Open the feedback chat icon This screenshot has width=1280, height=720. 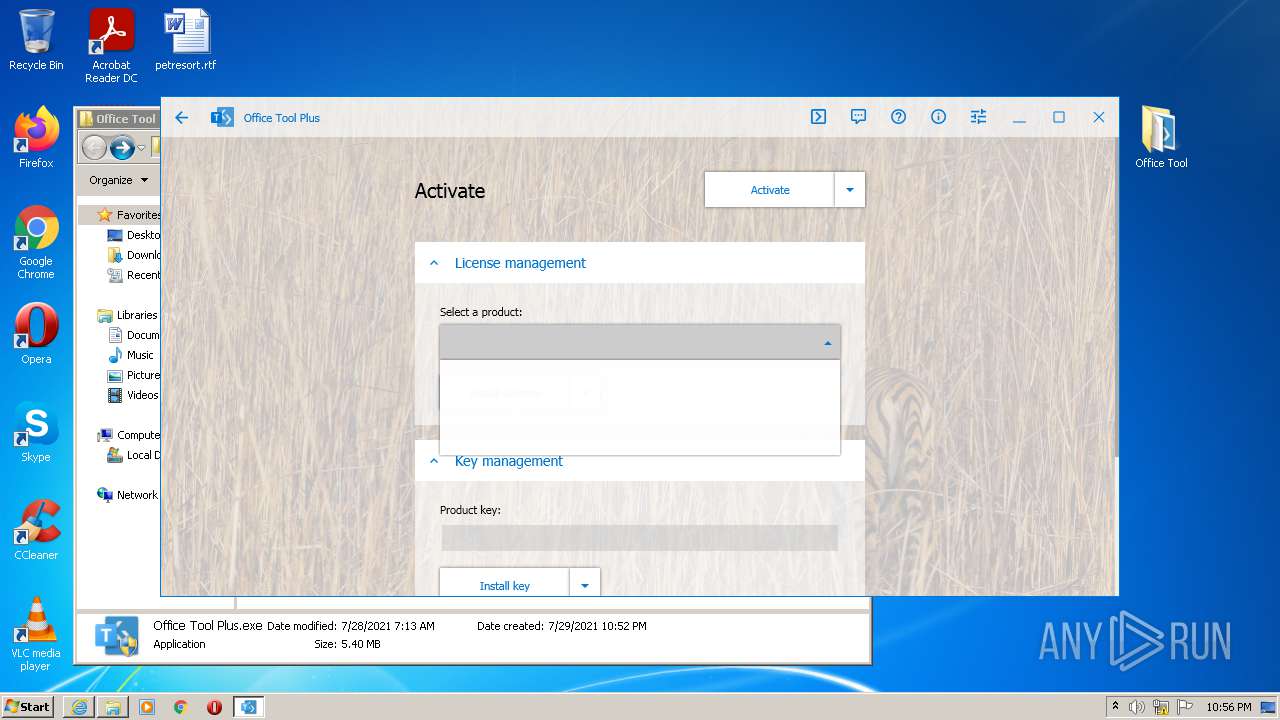(858, 117)
